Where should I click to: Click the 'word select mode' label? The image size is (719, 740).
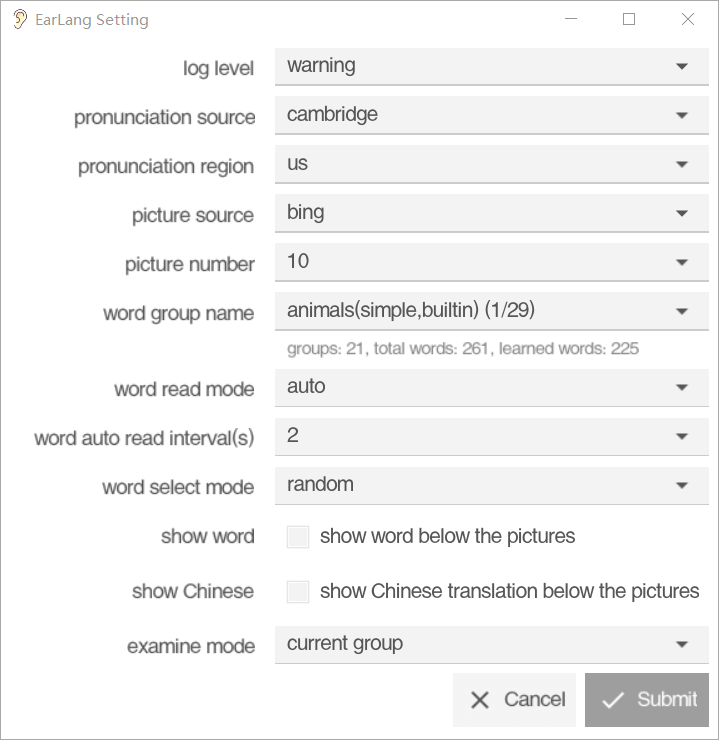click(178, 488)
